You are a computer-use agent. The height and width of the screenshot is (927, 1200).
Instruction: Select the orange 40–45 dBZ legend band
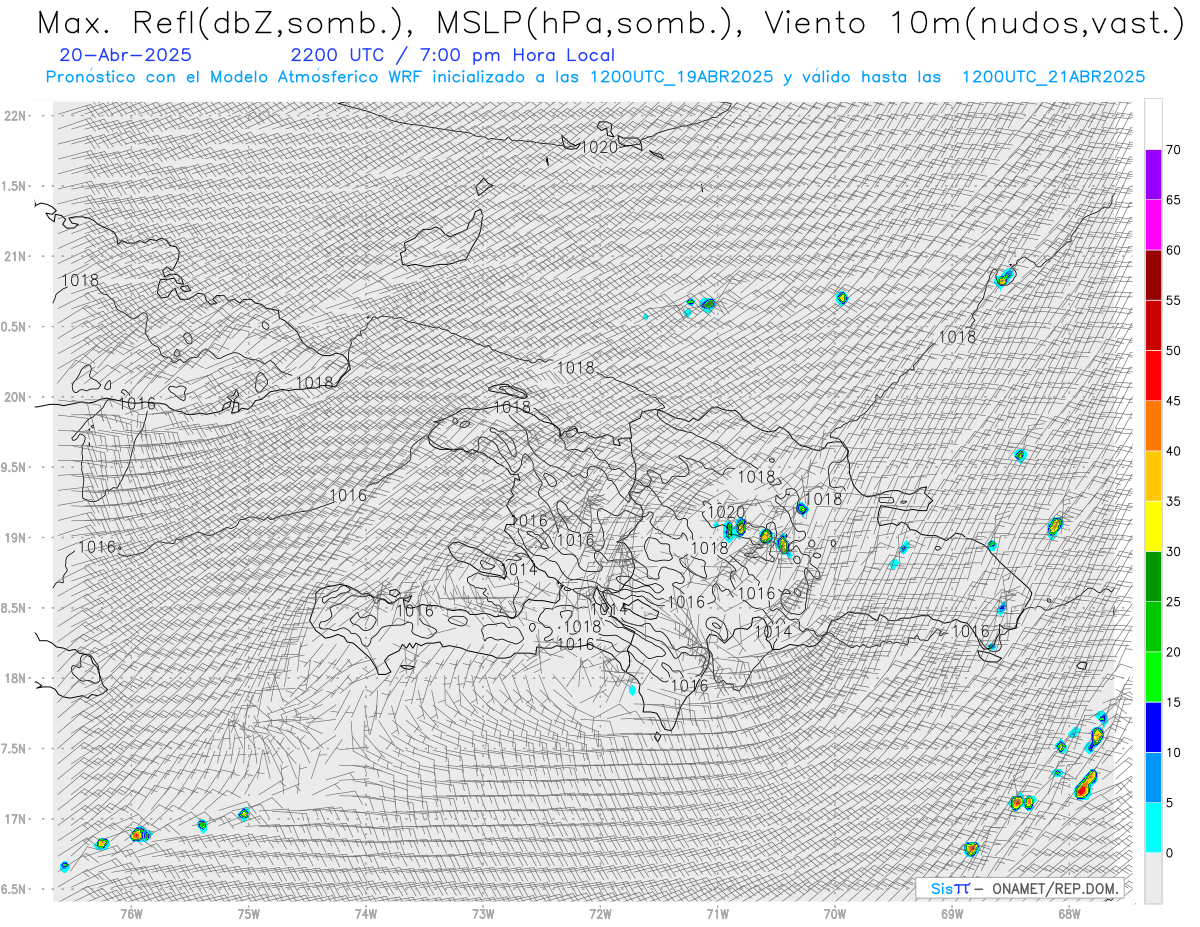click(1153, 426)
